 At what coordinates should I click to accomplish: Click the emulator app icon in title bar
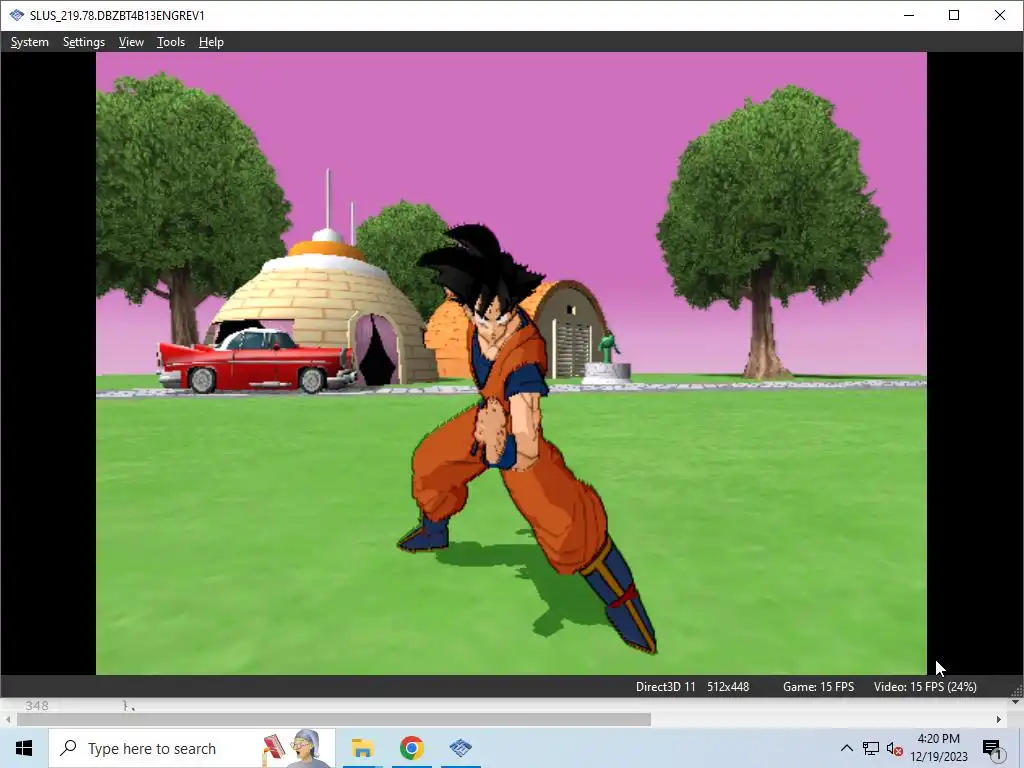tap(16, 15)
